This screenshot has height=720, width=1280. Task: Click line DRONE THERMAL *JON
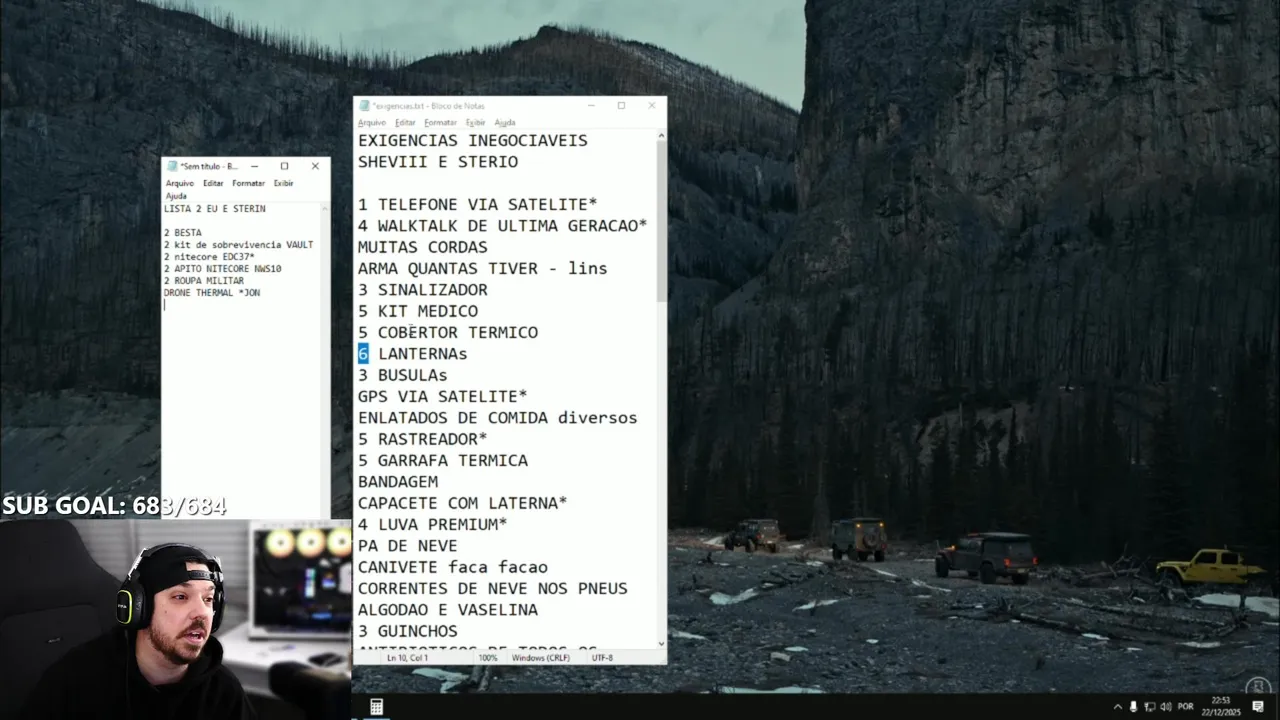[x=212, y=293]
